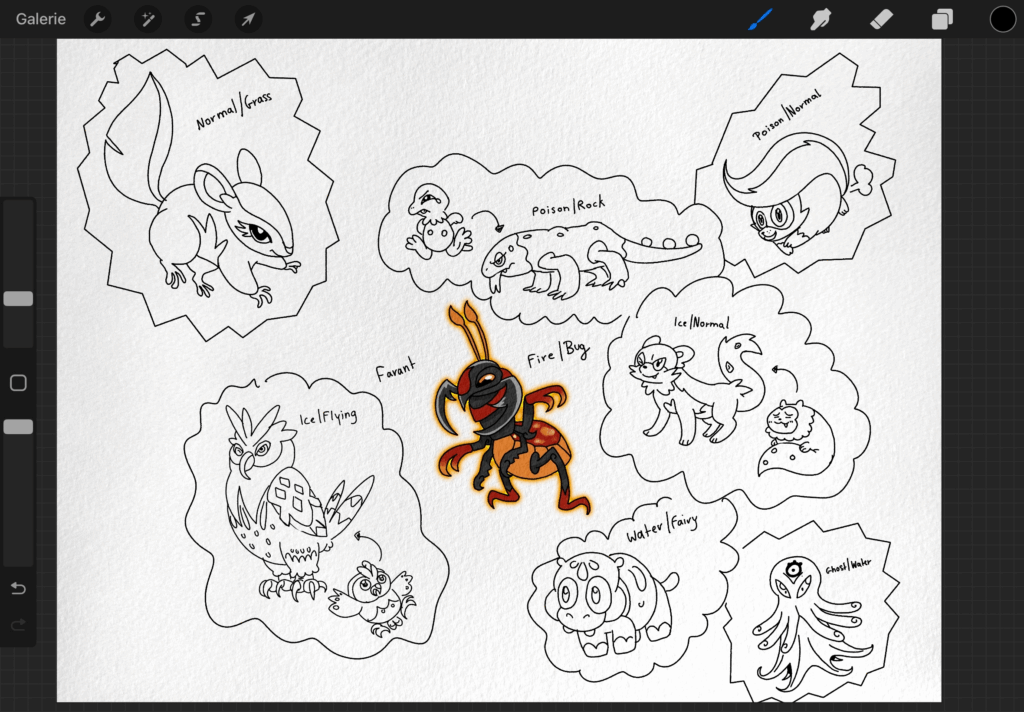The height and width of the screenshot is (712, 1024).
Task: Tap the Redo arrow in the sidebar
Action: point(17,625)
